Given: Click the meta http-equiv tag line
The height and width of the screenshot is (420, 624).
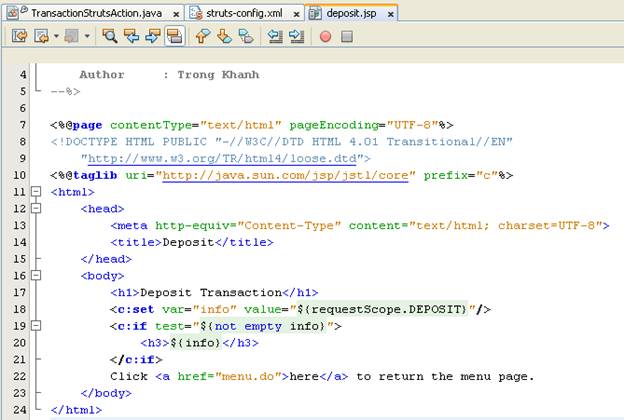Looking at the screenshot, I should coord(360,225).
